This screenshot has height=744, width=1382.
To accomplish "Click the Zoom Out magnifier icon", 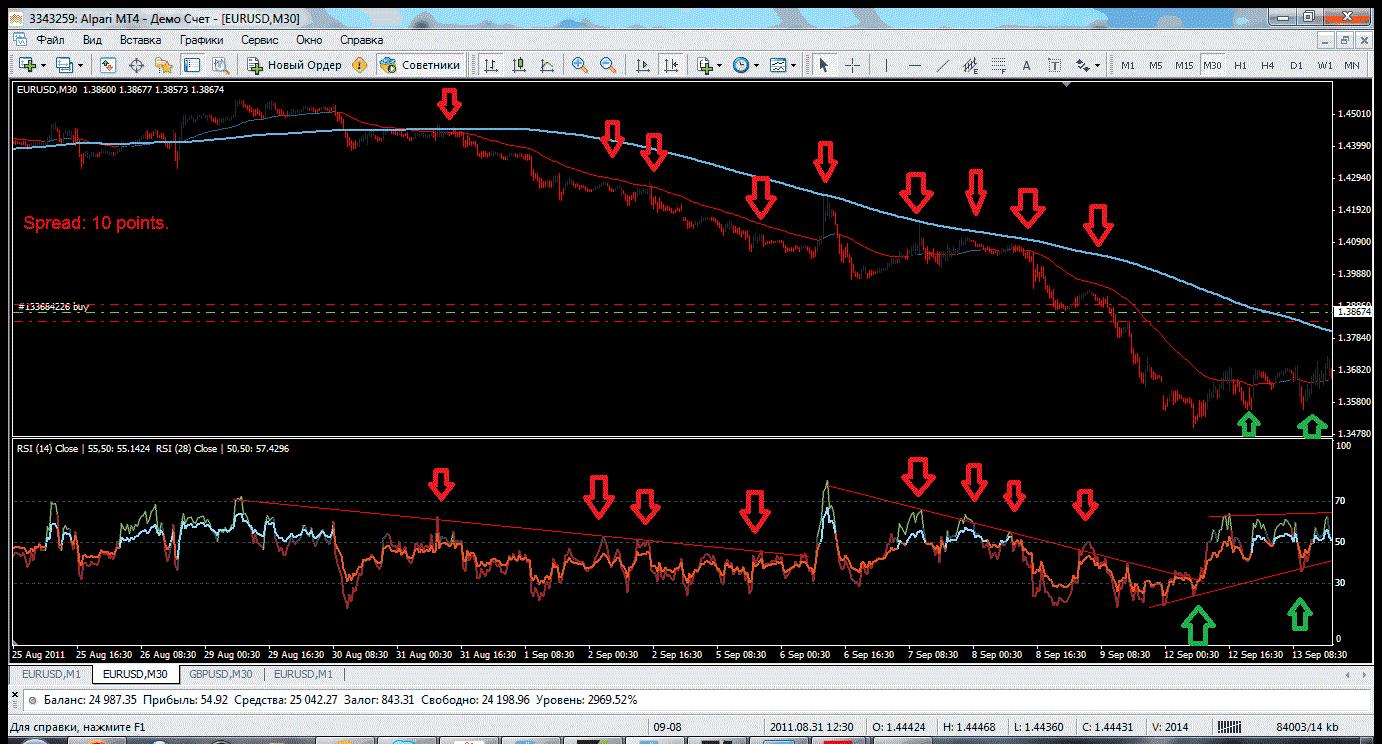I will [607, 65].
